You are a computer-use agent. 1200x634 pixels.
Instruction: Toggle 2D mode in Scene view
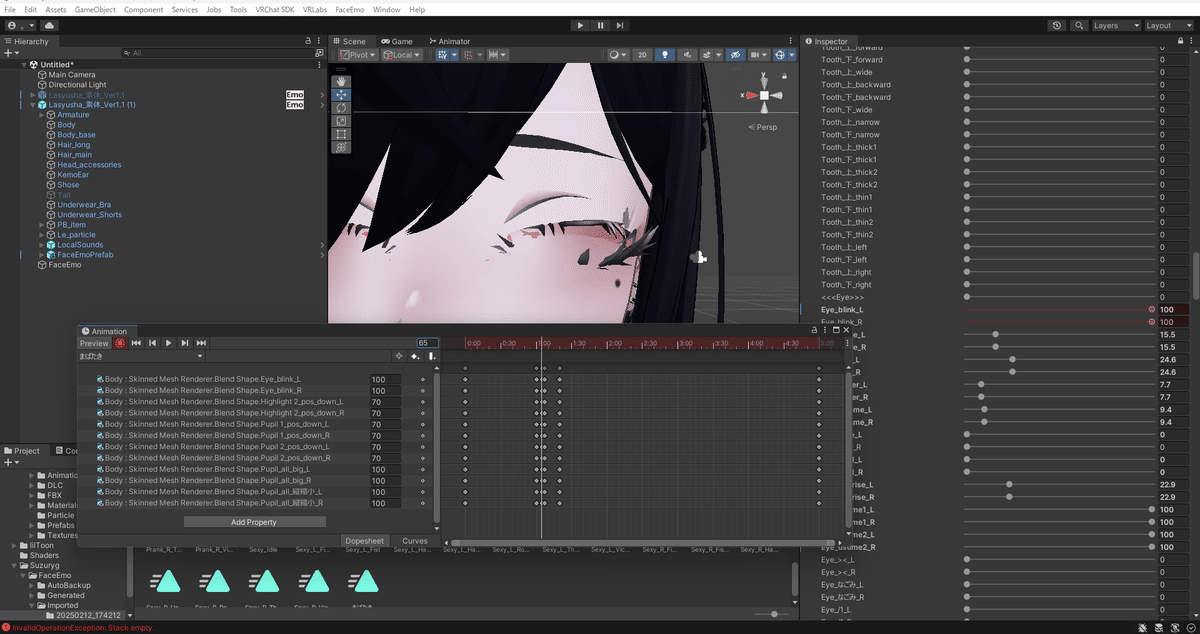643,55
